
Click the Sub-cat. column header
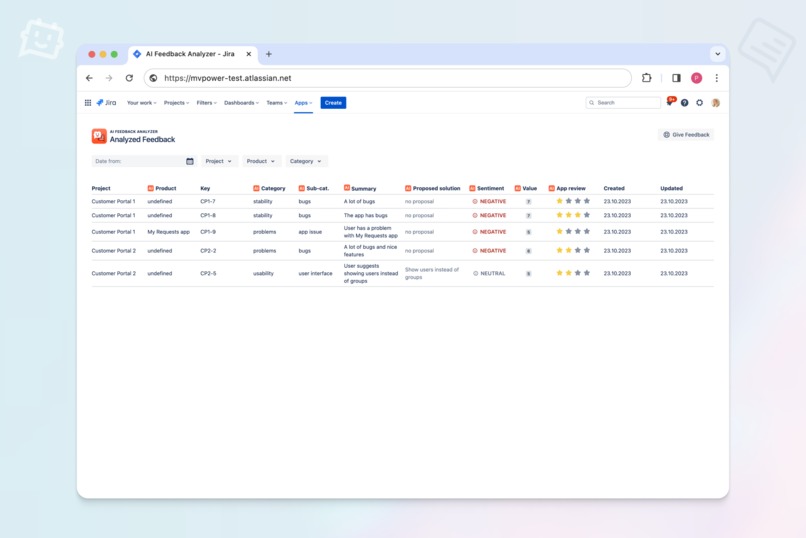pos(314,189)
